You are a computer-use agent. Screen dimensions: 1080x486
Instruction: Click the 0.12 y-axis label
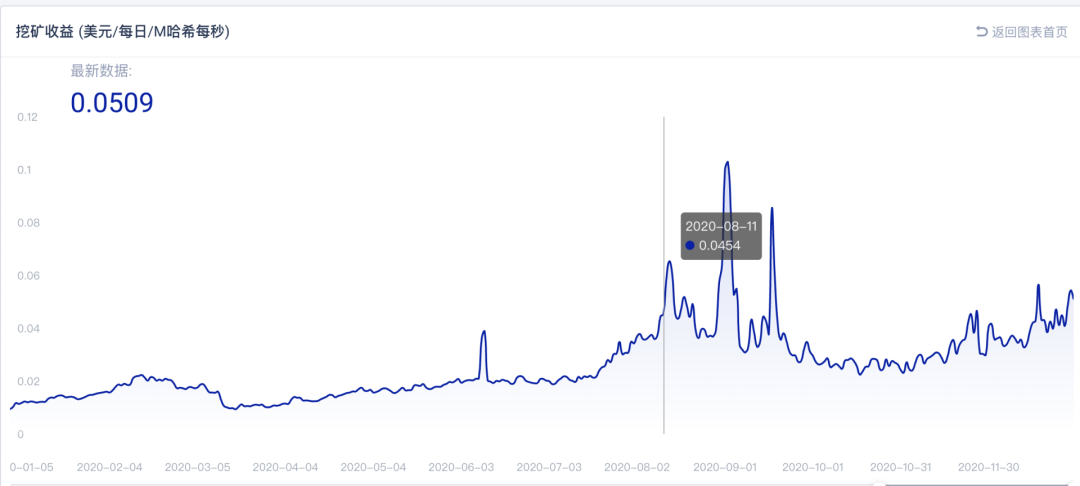tap(27, 117)
